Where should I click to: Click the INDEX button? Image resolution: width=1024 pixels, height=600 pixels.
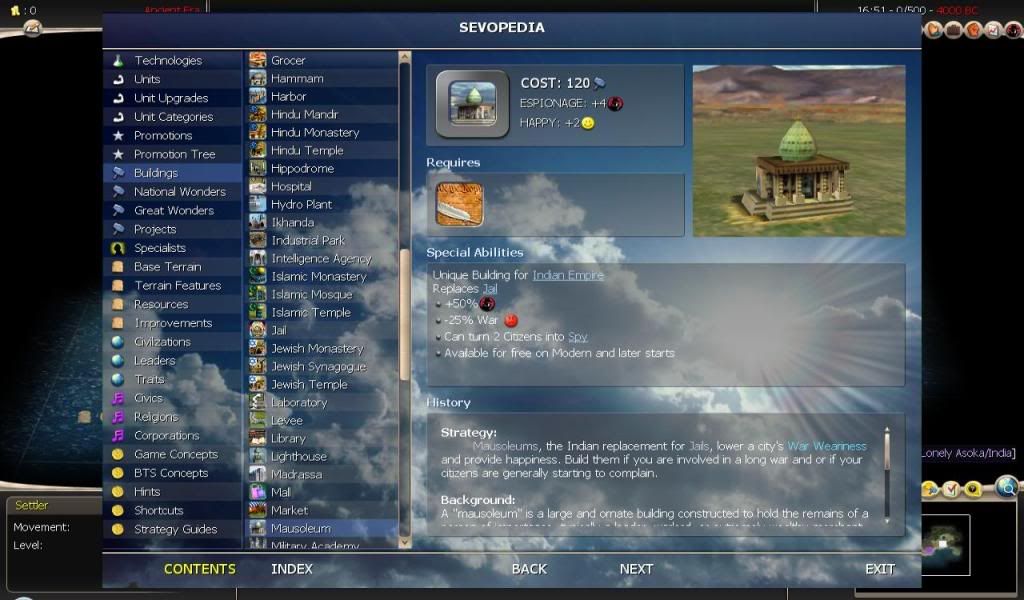[x=292, y=569]
